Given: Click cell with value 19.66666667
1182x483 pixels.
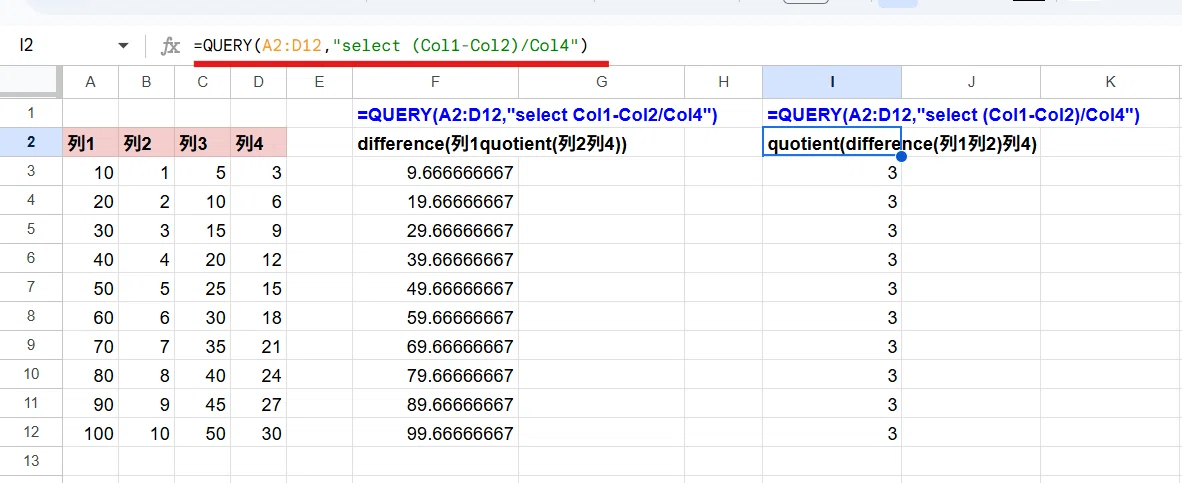Looking at the screenshot, I should pos(435,201).
